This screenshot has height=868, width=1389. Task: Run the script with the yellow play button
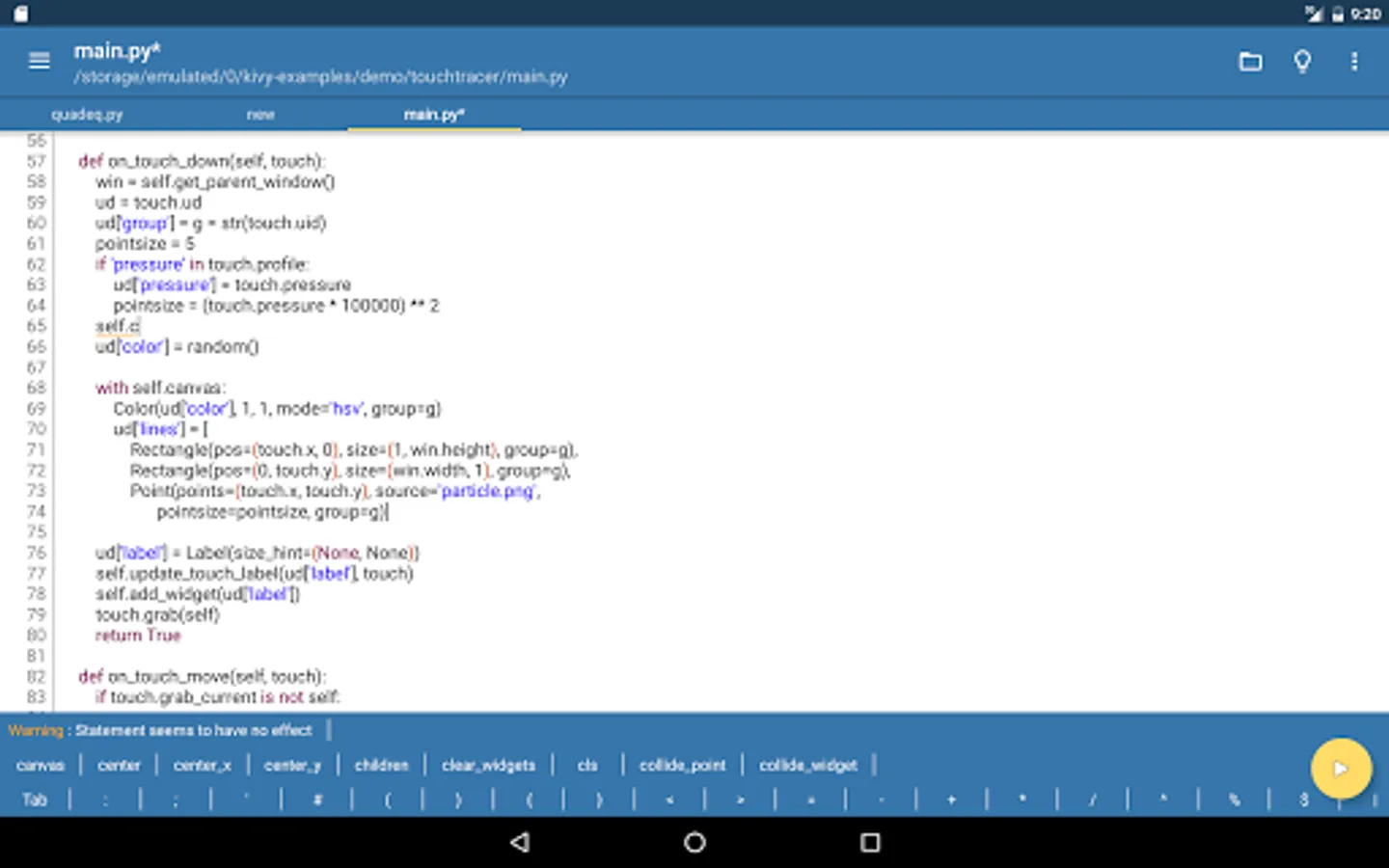click(x=1341, y=769)
